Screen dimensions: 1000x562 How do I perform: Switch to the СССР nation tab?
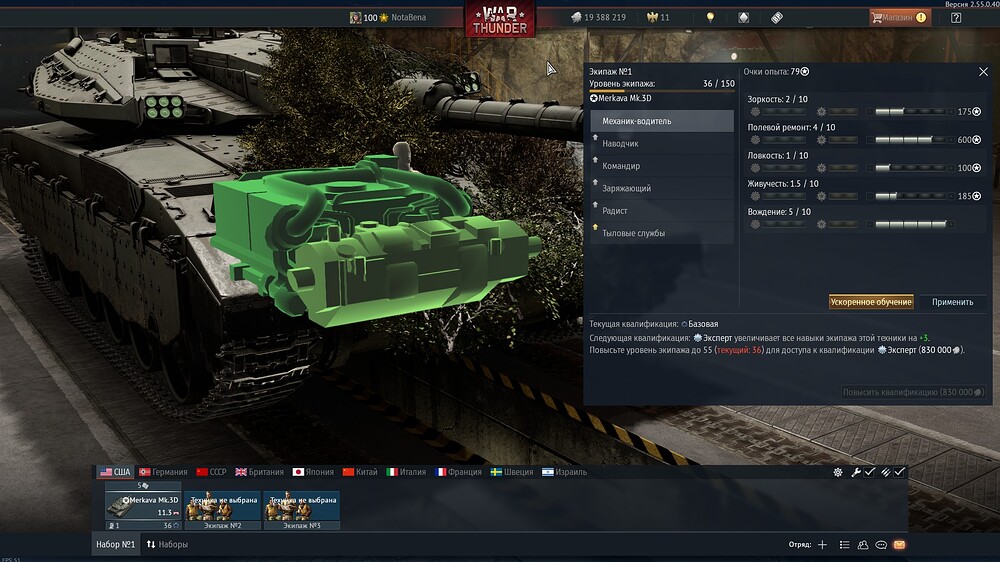(212, 472)
